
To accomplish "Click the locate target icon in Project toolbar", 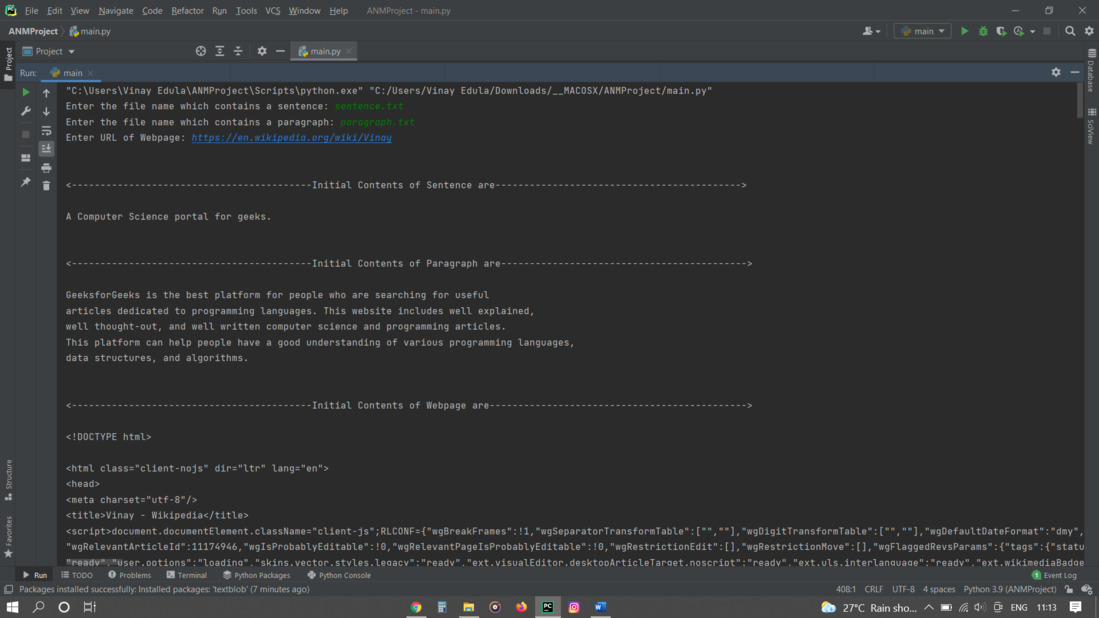I will [200, 51].
